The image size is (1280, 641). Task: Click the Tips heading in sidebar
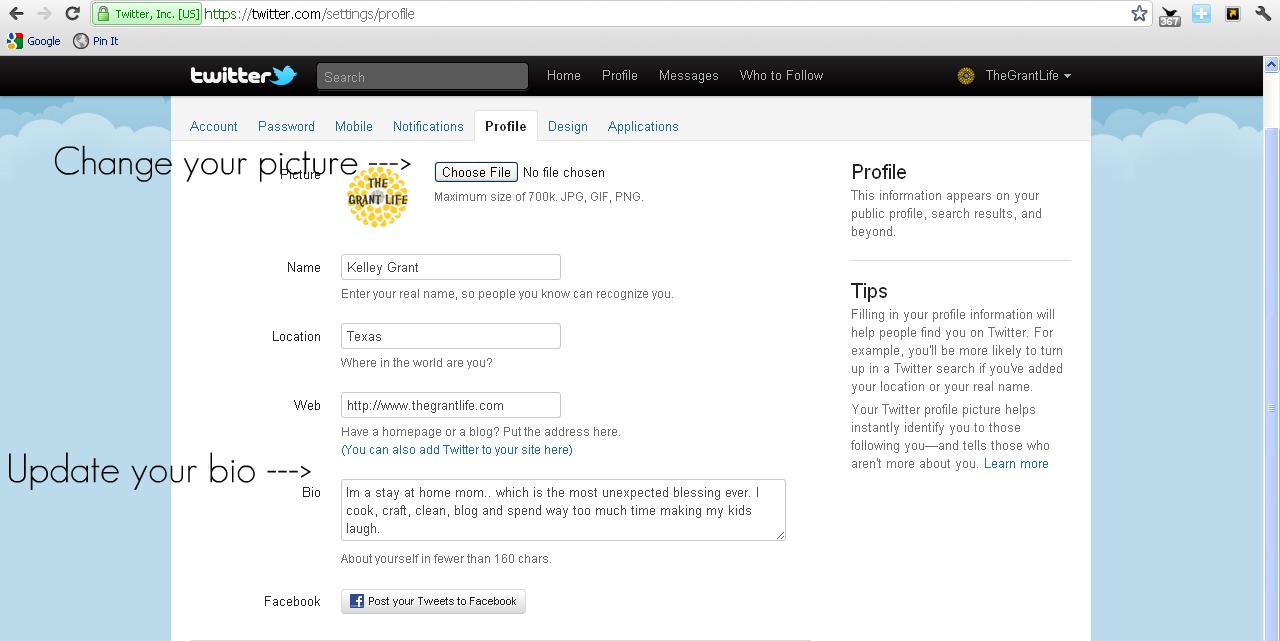click(869, 291)
